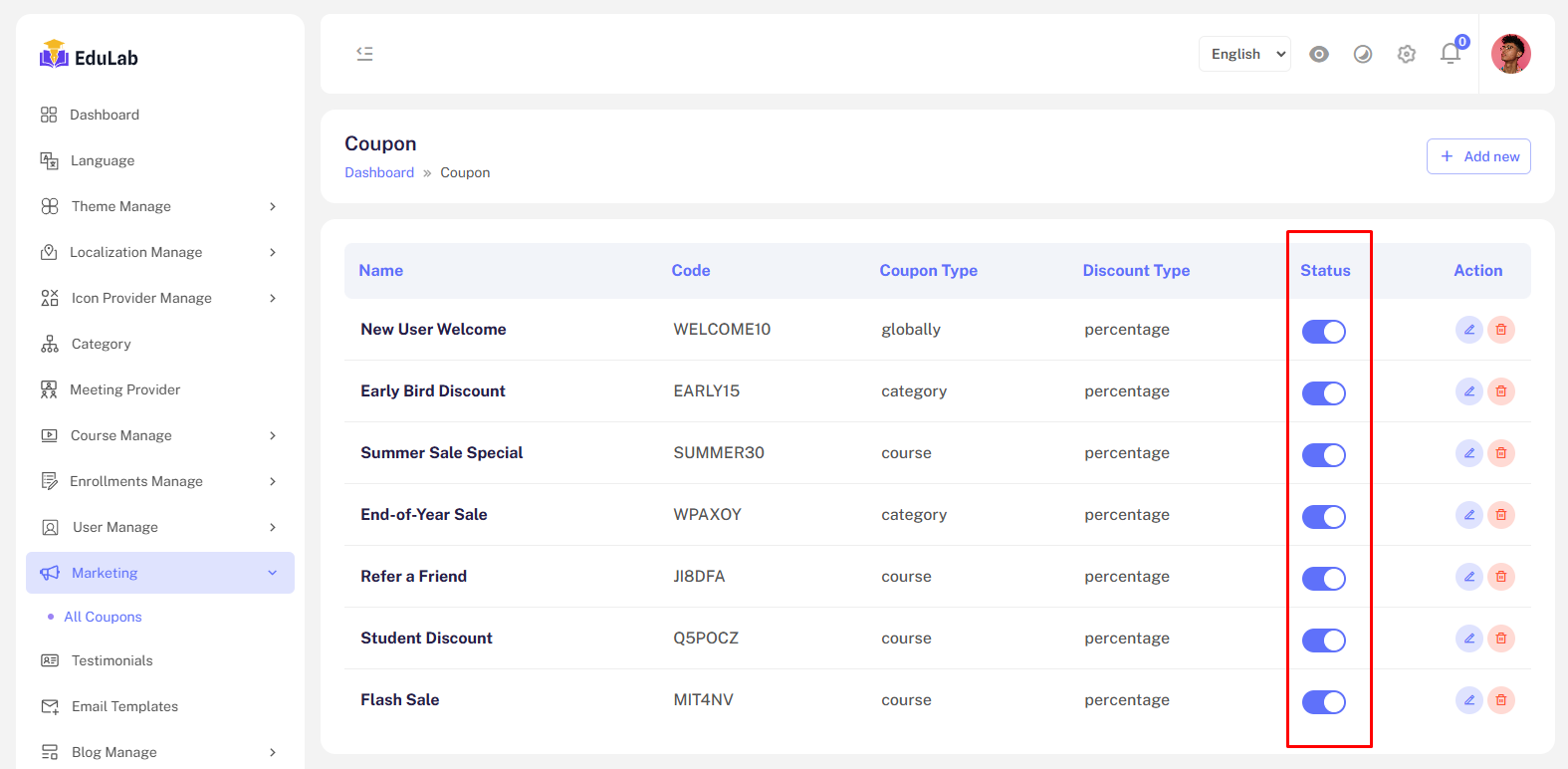This screenshot has width=1568, height=769.
Task: Collapse the sidebar with the menu icon
Action: tap(364, 54)
